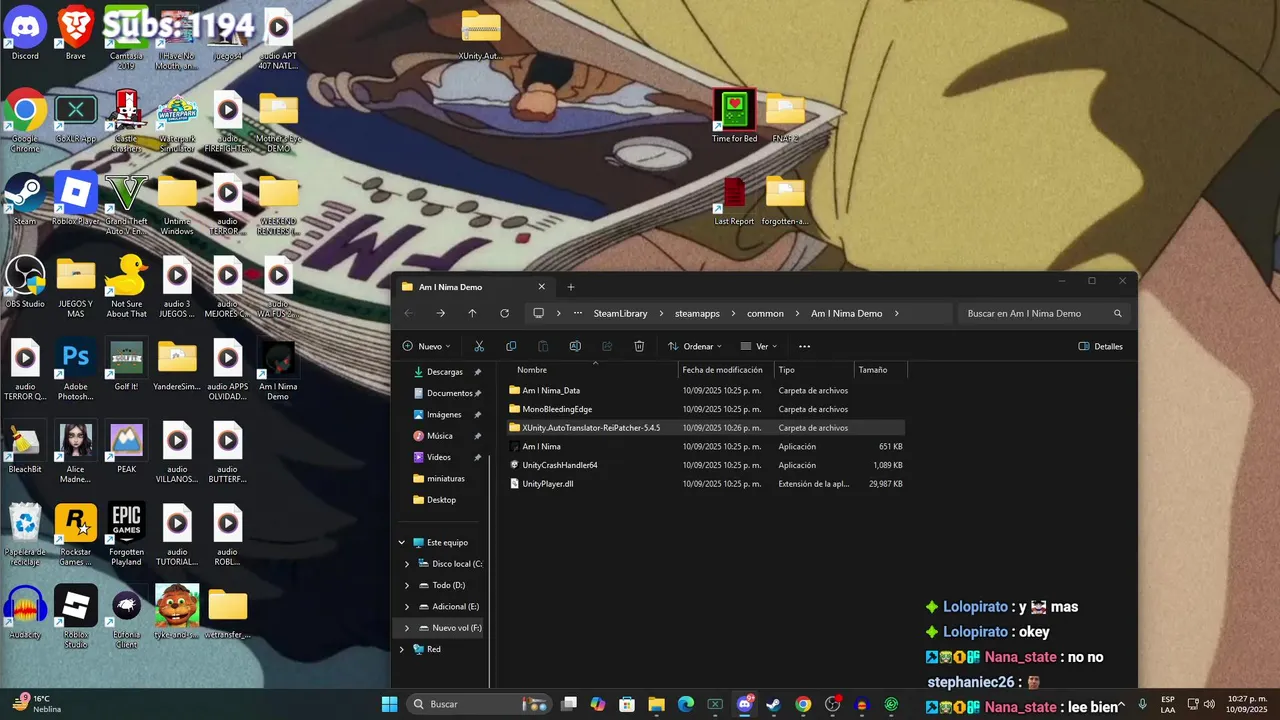The width and height of the screenshot is (1280, 720).
Task: Go up one folder level
Action: (x=472, y=313)
